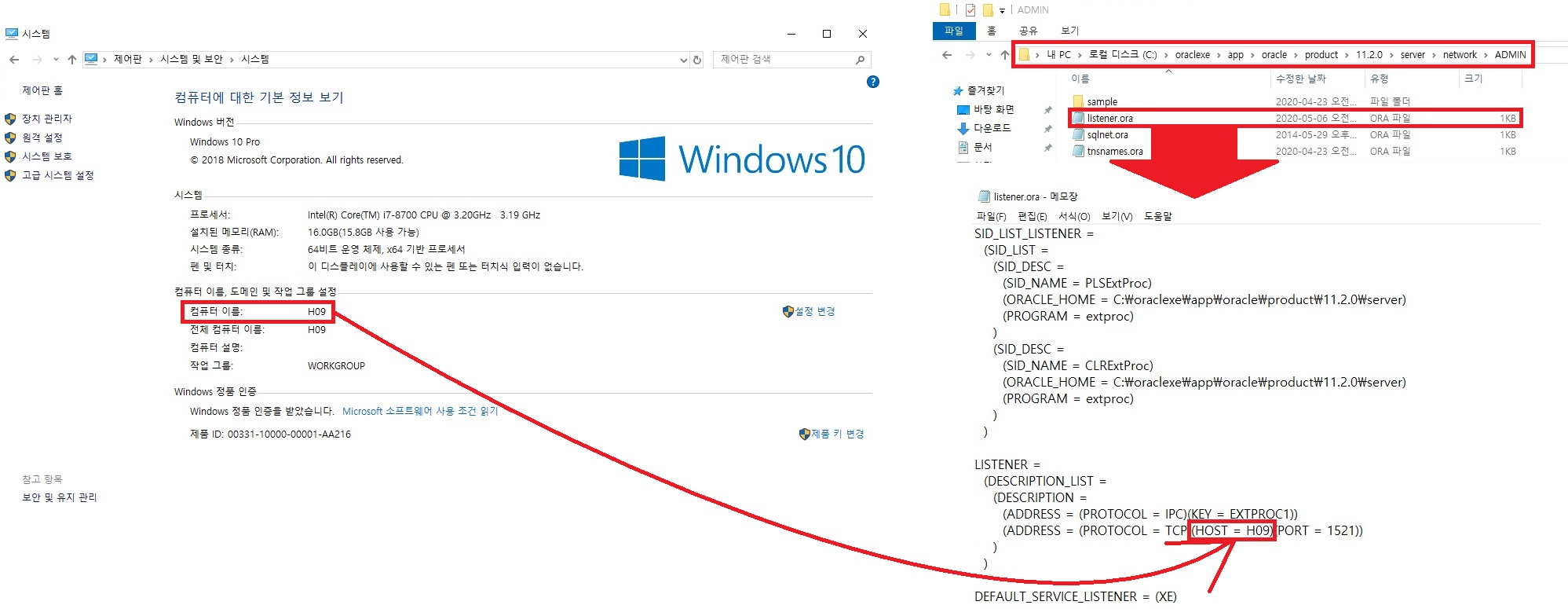Click 제품 키 변경 link
This screenshot has width=1568, height=616.
point(838,434)
